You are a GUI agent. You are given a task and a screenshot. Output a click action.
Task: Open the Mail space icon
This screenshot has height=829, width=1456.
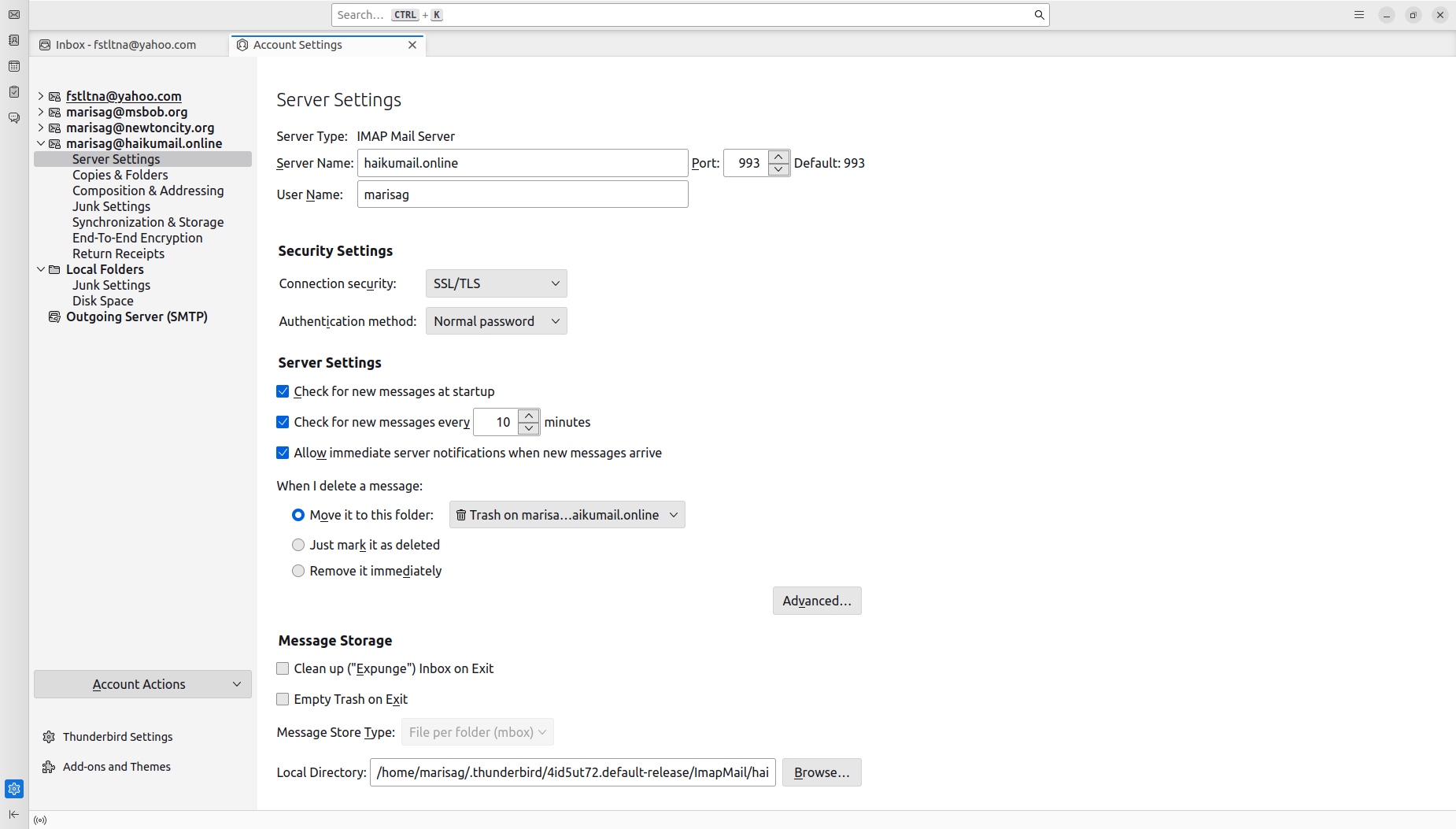click(14, 15)
